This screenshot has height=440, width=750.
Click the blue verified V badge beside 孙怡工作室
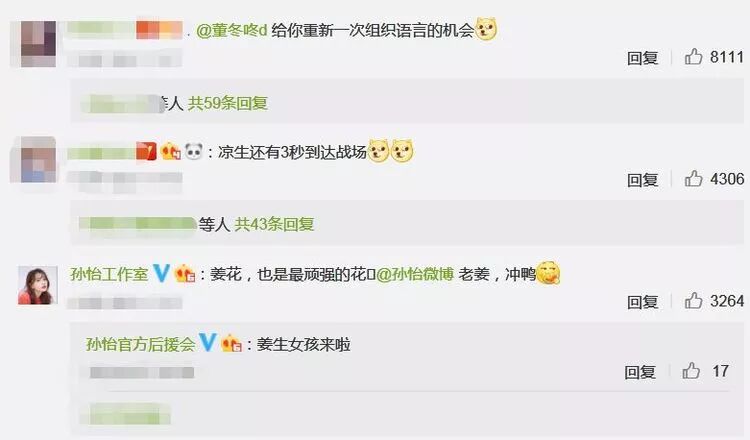point(161,274)
